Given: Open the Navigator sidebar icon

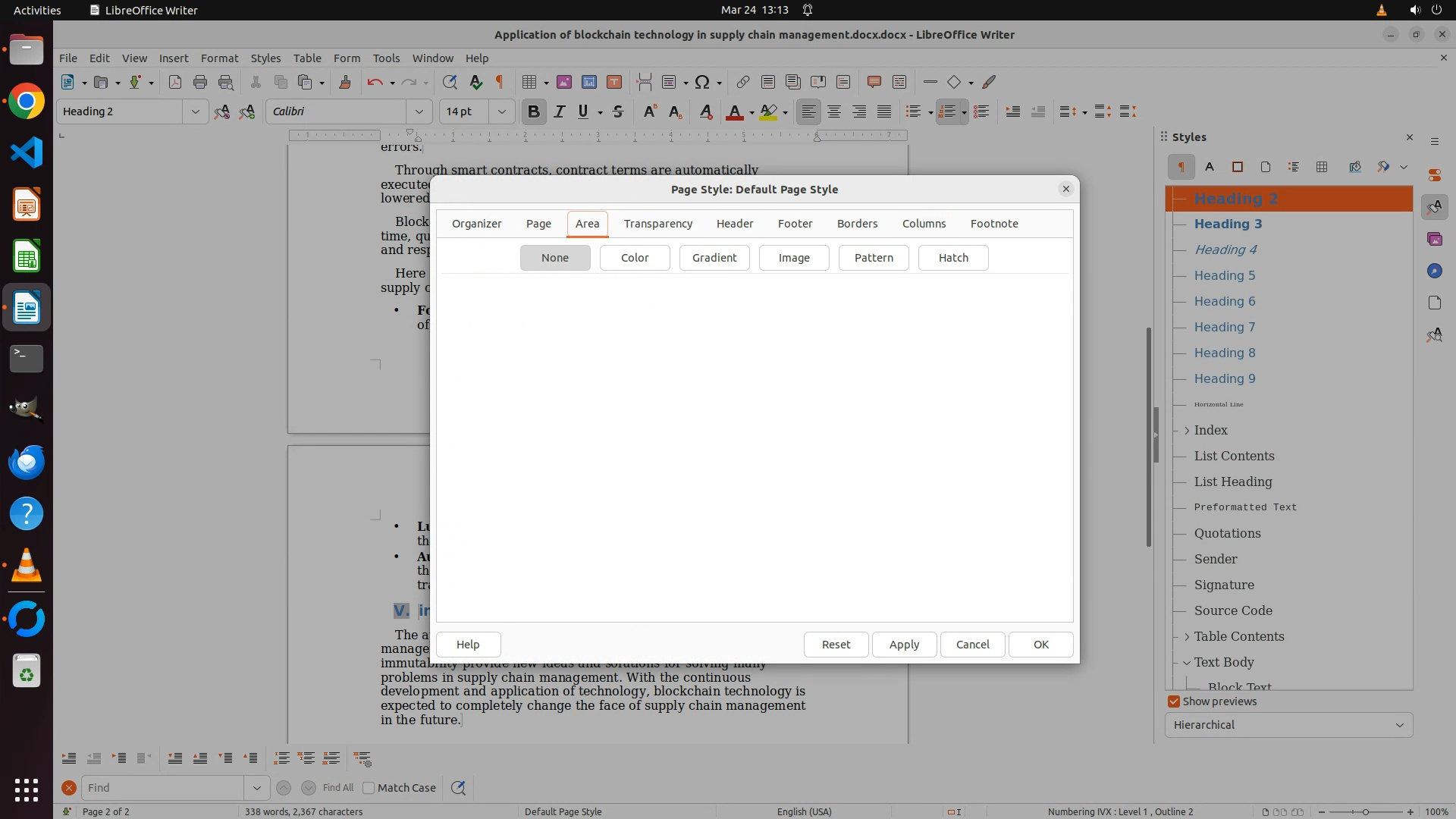Looking at the screenshot, I should point(1434,271).
